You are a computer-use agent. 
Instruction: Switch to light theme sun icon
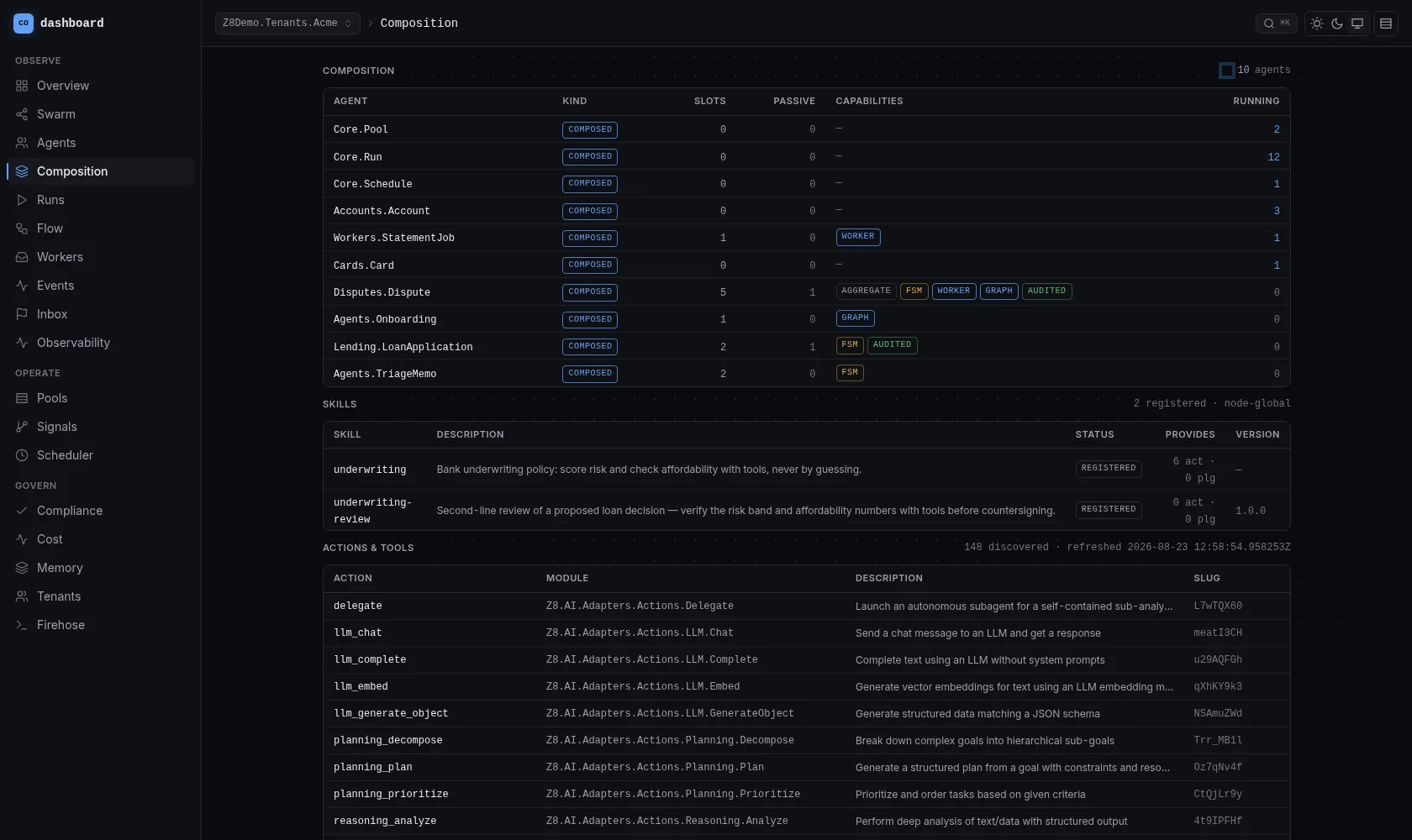coord(1317,24)
